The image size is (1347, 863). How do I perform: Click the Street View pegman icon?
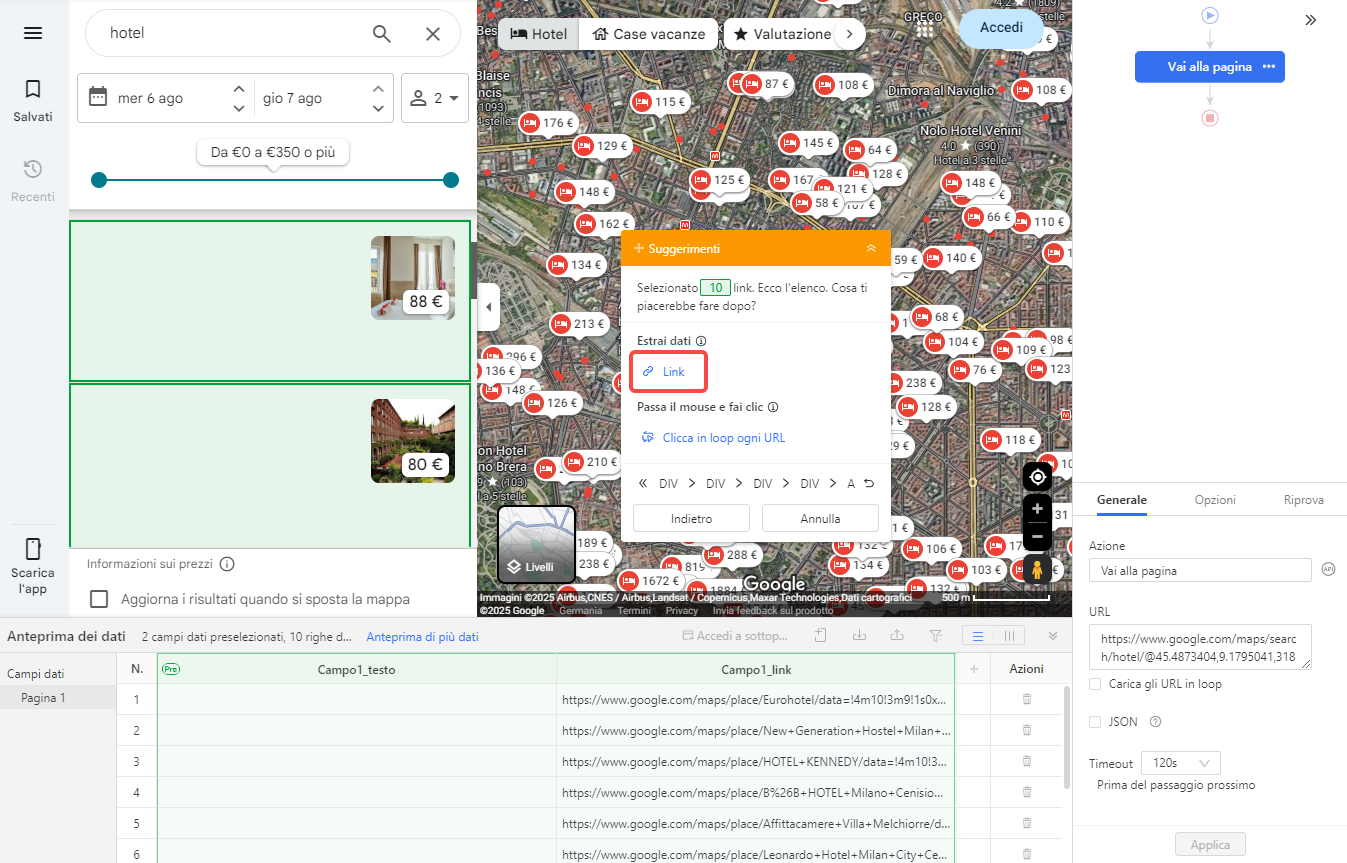pos(1037,569)
